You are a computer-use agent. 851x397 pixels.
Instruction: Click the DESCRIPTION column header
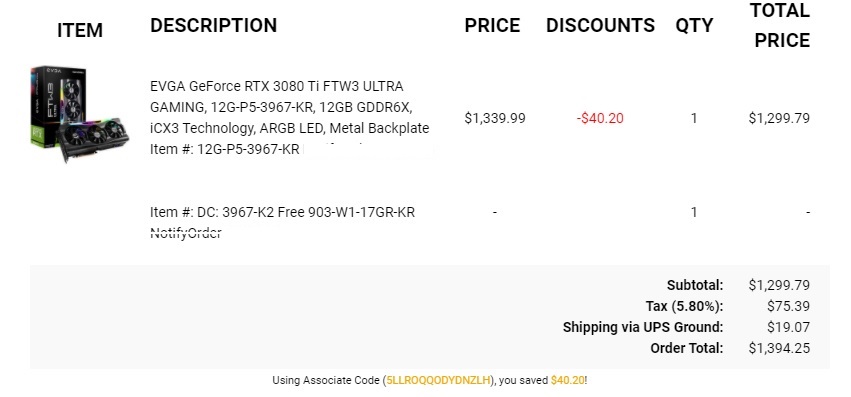213,25
